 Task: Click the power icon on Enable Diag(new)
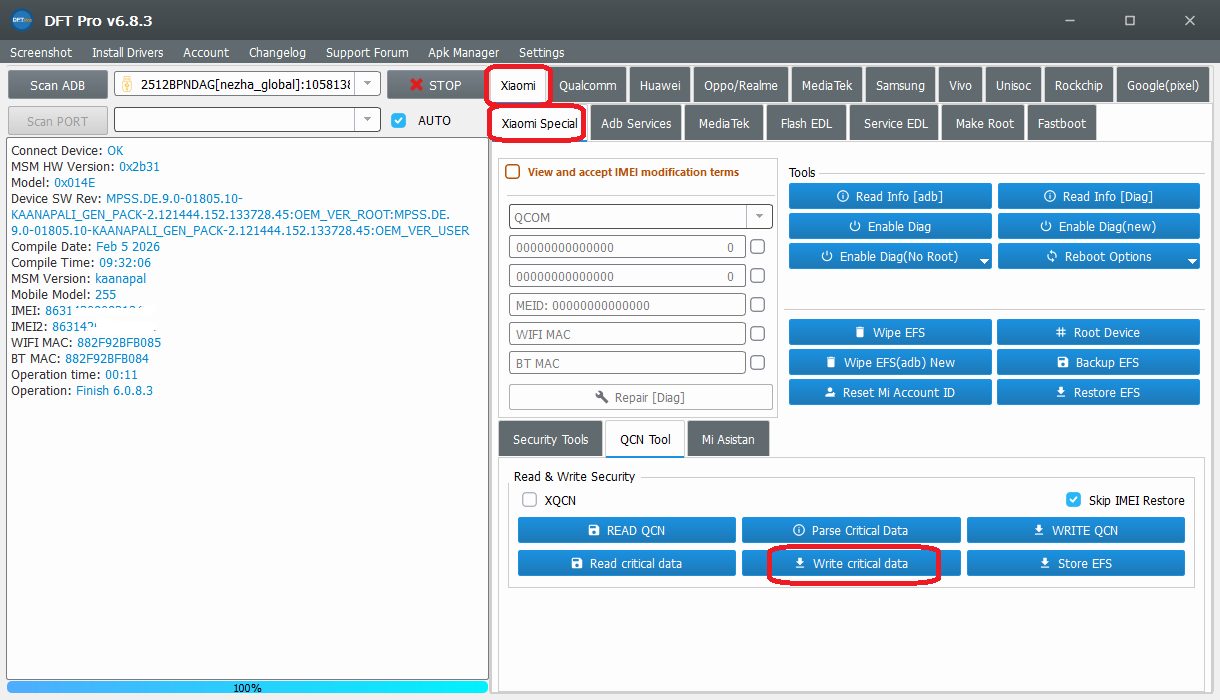click(x=1046, y=226)
